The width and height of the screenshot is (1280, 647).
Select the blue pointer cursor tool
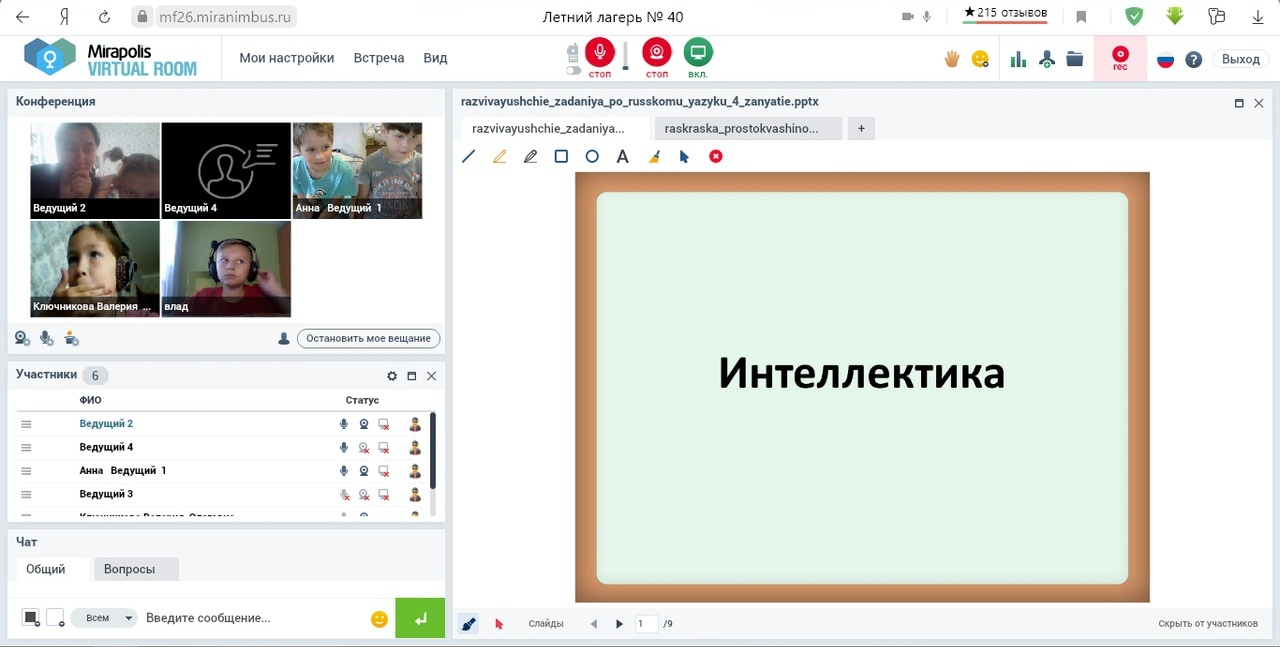coord(685,157)
